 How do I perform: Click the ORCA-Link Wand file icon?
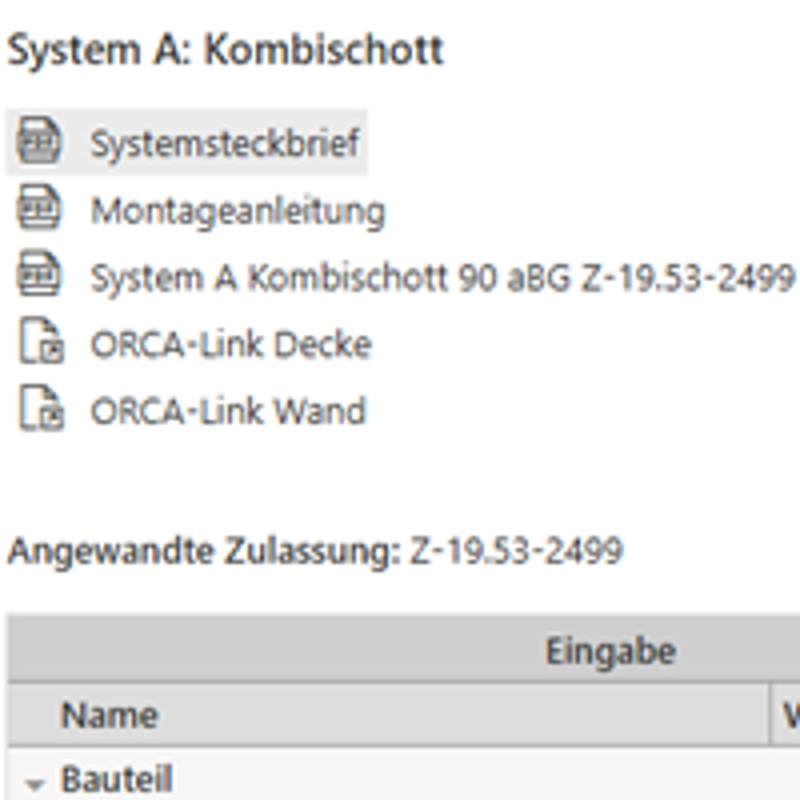click(41, 410)
